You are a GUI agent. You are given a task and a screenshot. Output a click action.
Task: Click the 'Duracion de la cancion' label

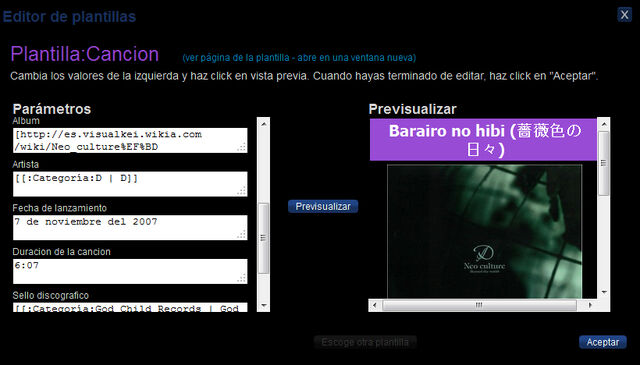61,252
